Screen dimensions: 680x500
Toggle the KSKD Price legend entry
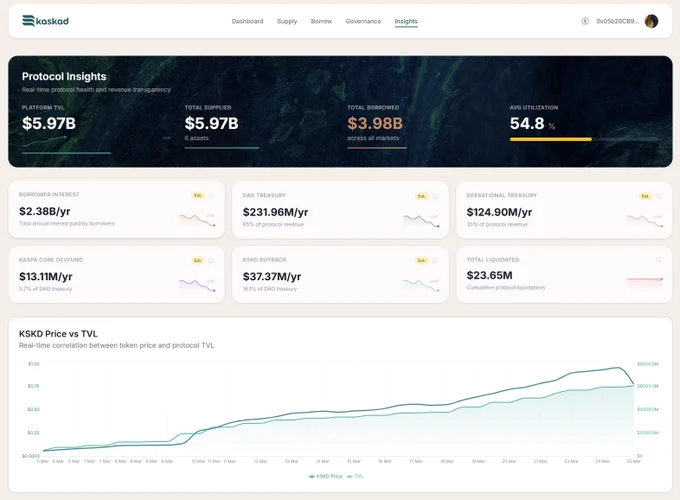[326, 476]
